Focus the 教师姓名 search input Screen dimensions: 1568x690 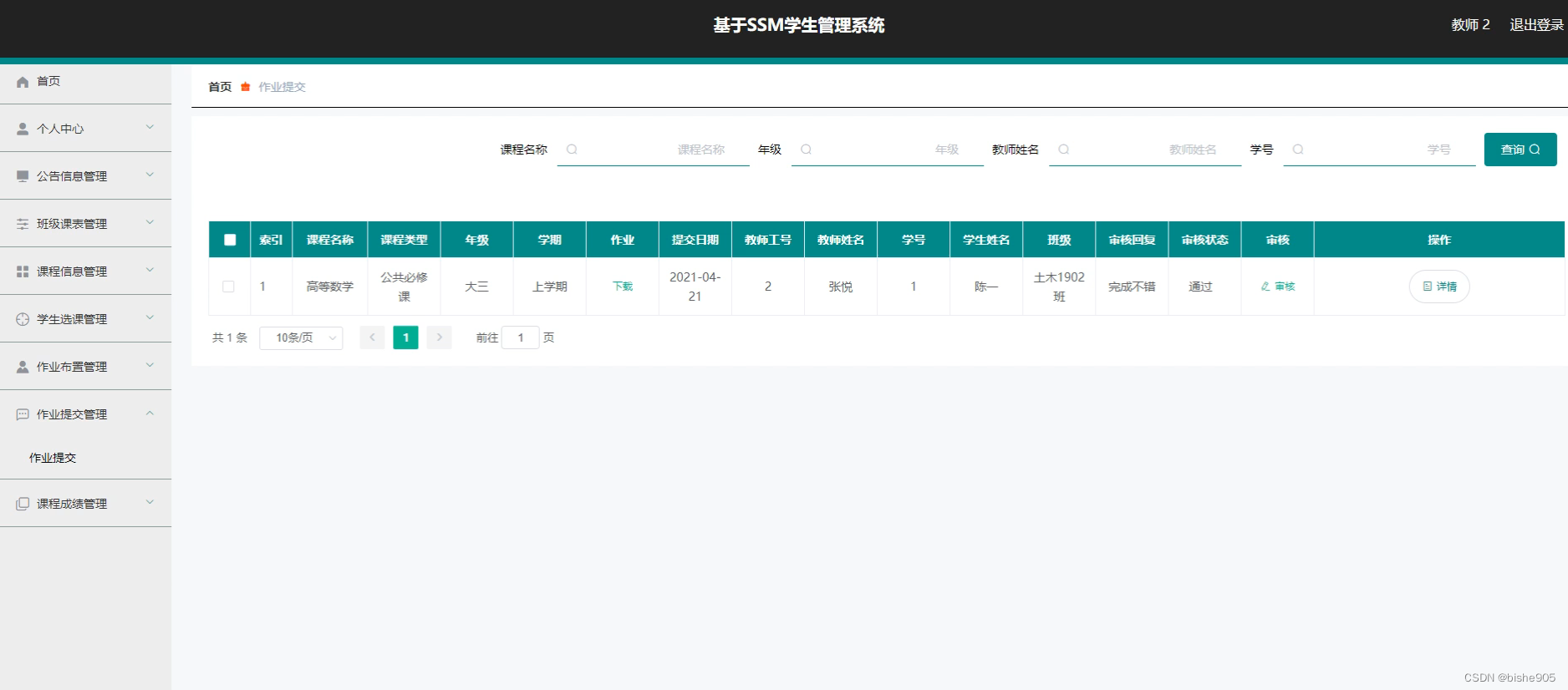[1146, 150]
